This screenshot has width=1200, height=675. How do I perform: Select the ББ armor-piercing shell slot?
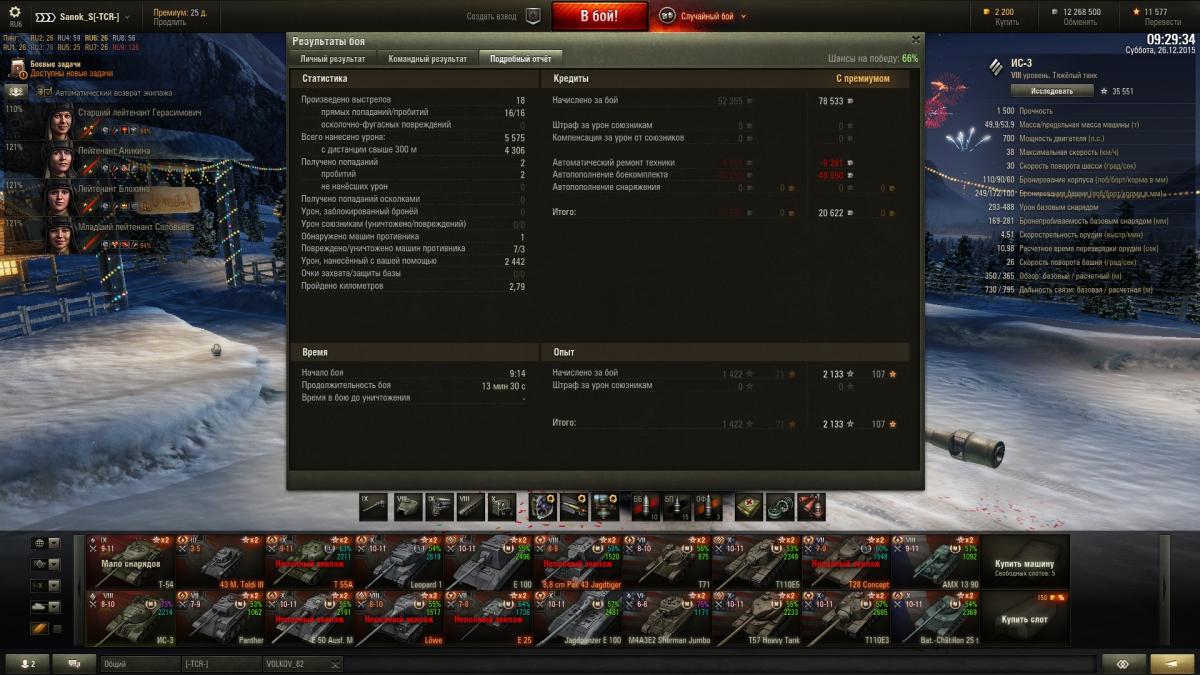[645, 507]
